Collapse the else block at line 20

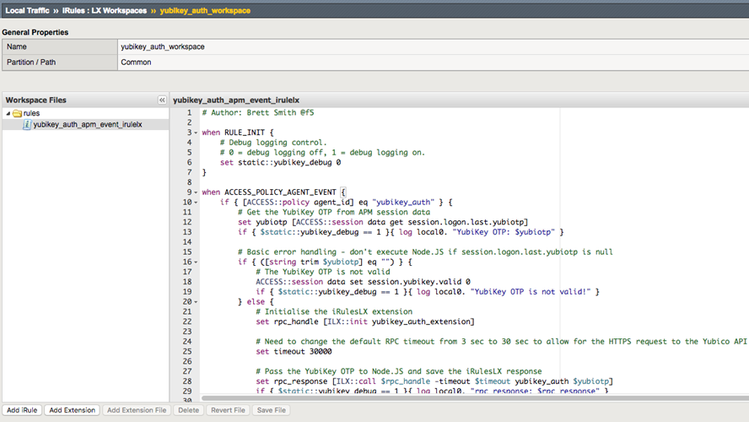click(x=194, y=301)
